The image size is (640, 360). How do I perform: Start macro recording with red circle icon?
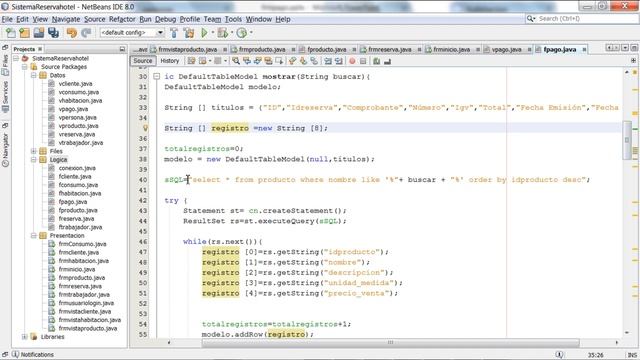point(352,61)
